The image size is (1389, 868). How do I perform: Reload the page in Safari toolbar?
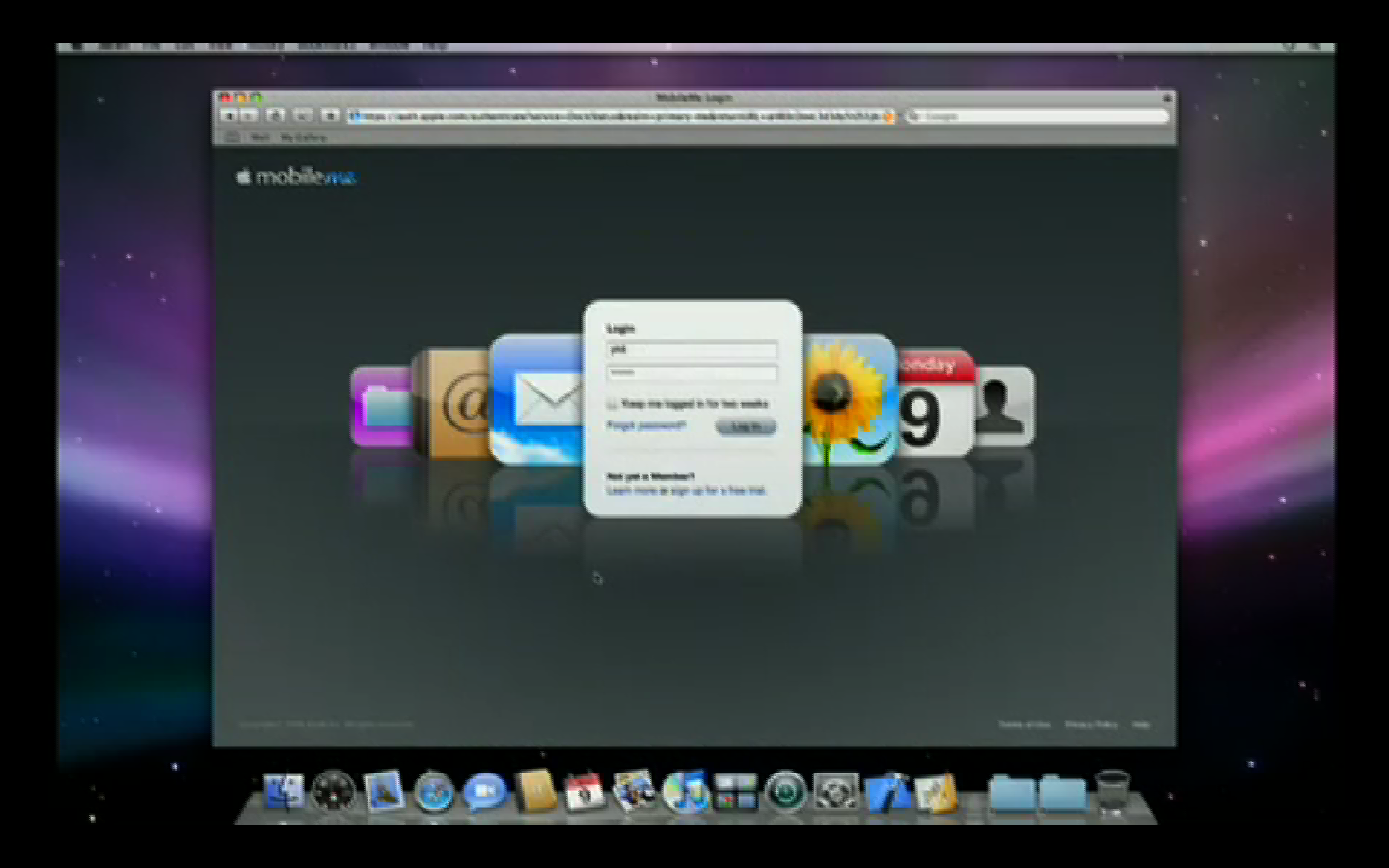point(276,116)
